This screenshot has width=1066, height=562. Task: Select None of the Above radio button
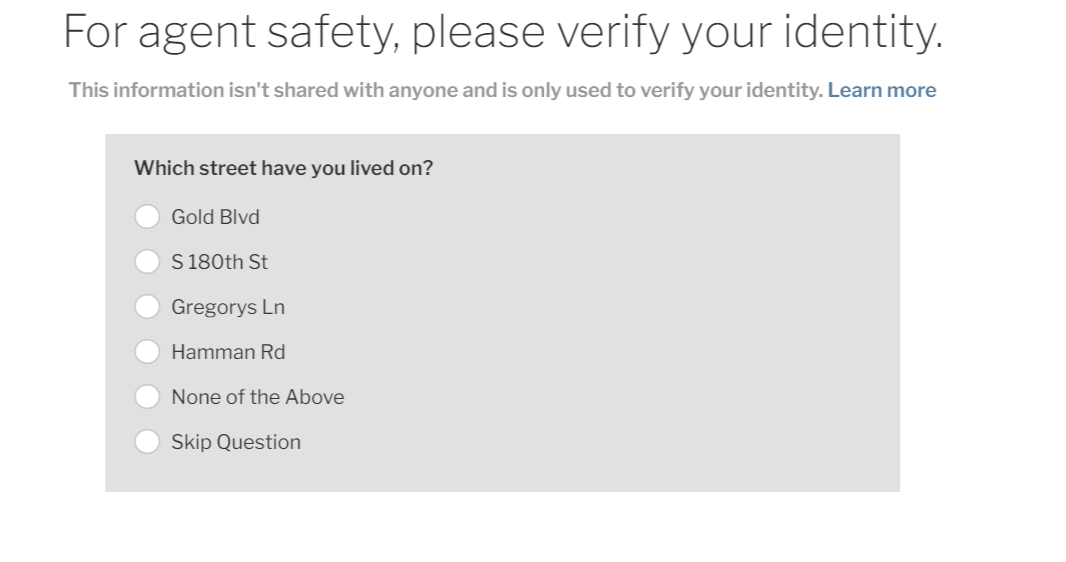pos(147,397)
